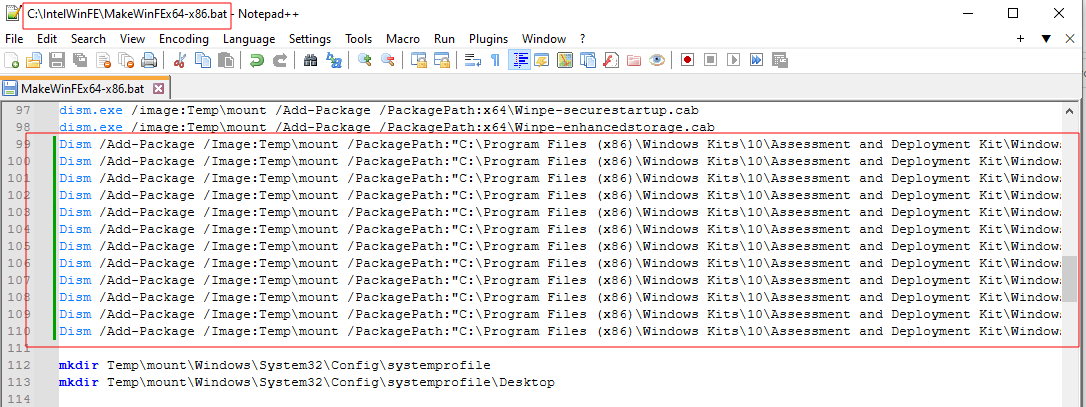Image resolution: width=1086 pixels, height=407 pixels.
Task: Open the tab list dropdown triangle
Action: click(x=1046, y=38)
